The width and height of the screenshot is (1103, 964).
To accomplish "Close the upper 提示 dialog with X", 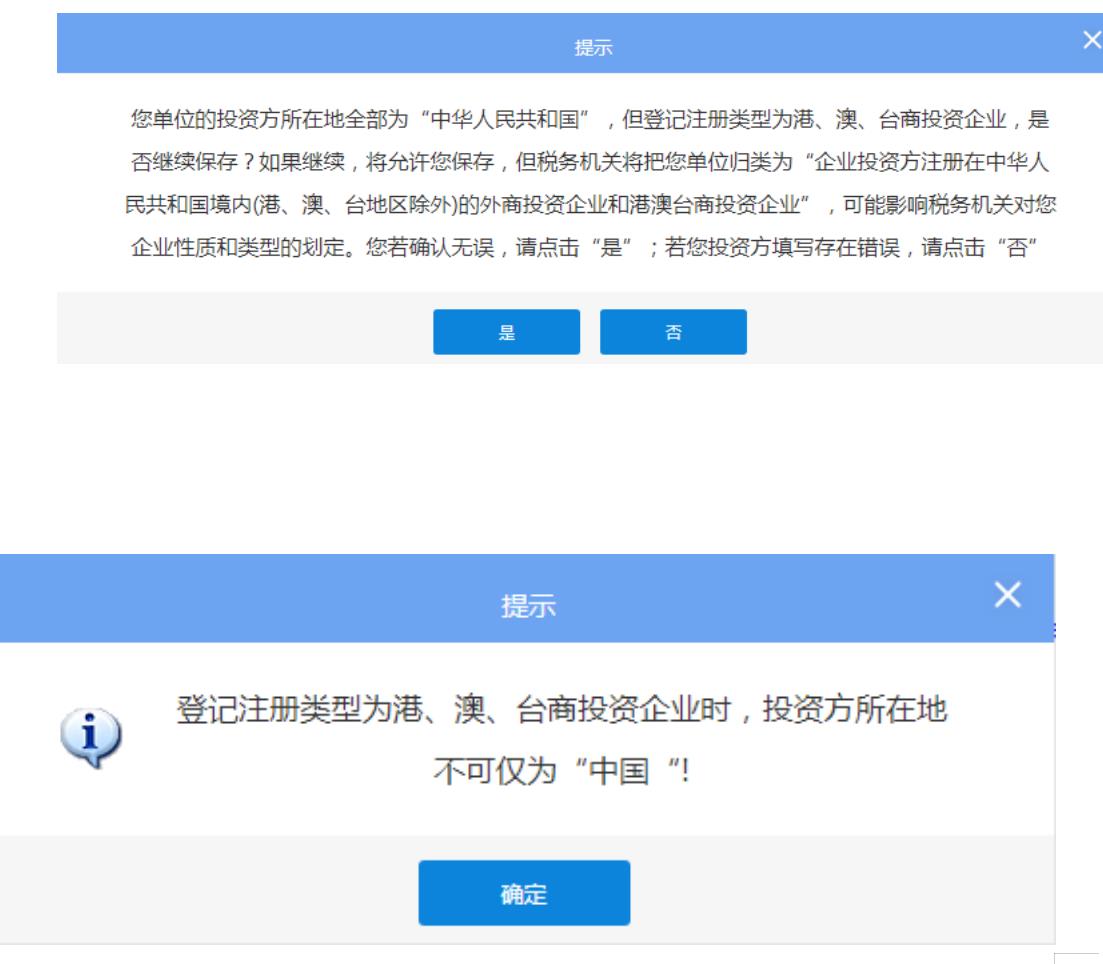I will point(1091,40).
